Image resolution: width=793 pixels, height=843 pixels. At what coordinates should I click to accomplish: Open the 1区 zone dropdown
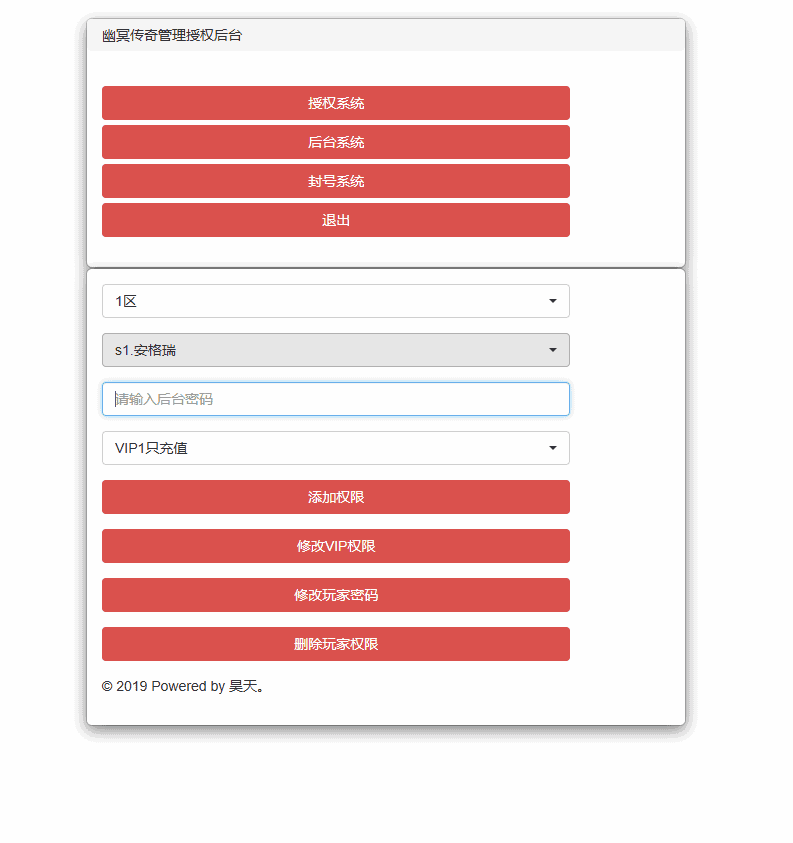[335, 301]
